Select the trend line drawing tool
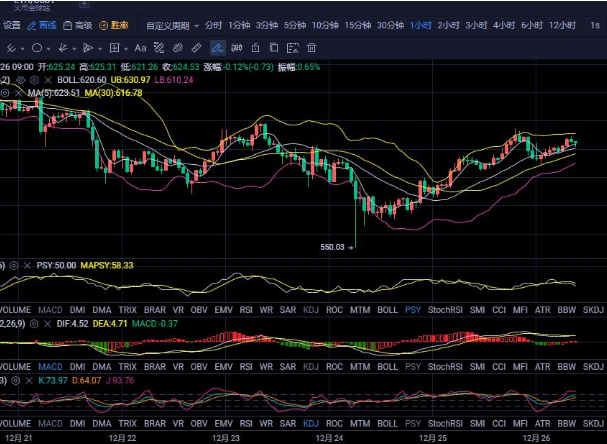 pos(10,47)
